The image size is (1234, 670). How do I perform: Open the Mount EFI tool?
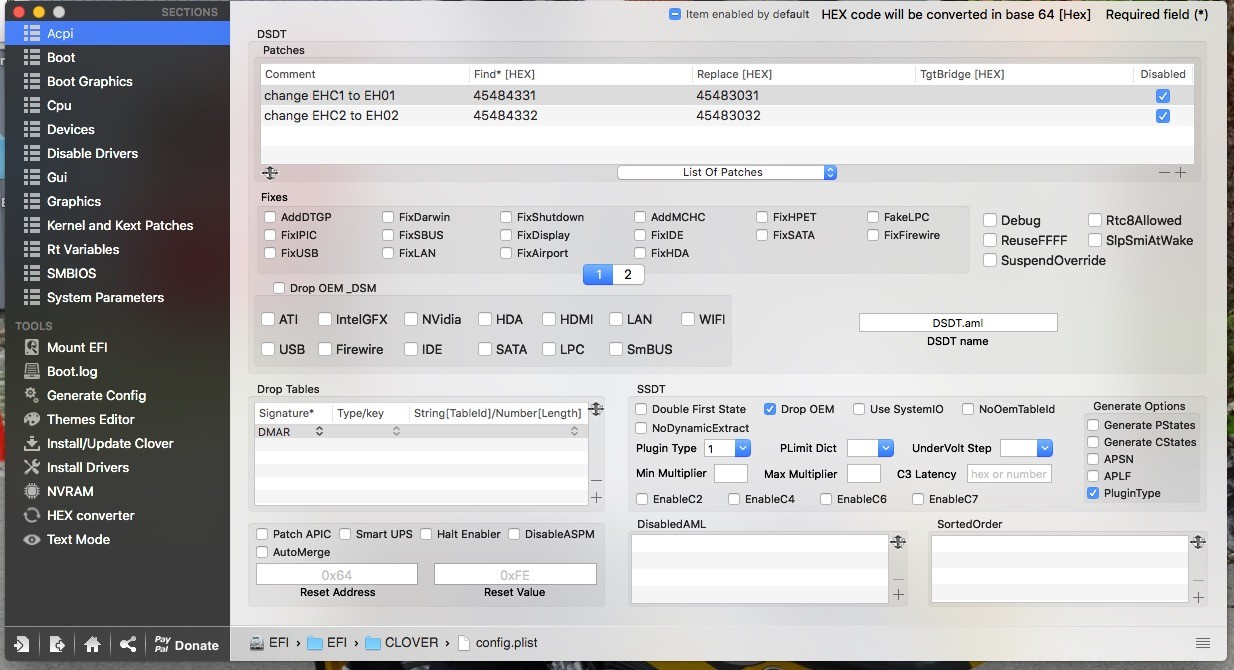(76, 347)
